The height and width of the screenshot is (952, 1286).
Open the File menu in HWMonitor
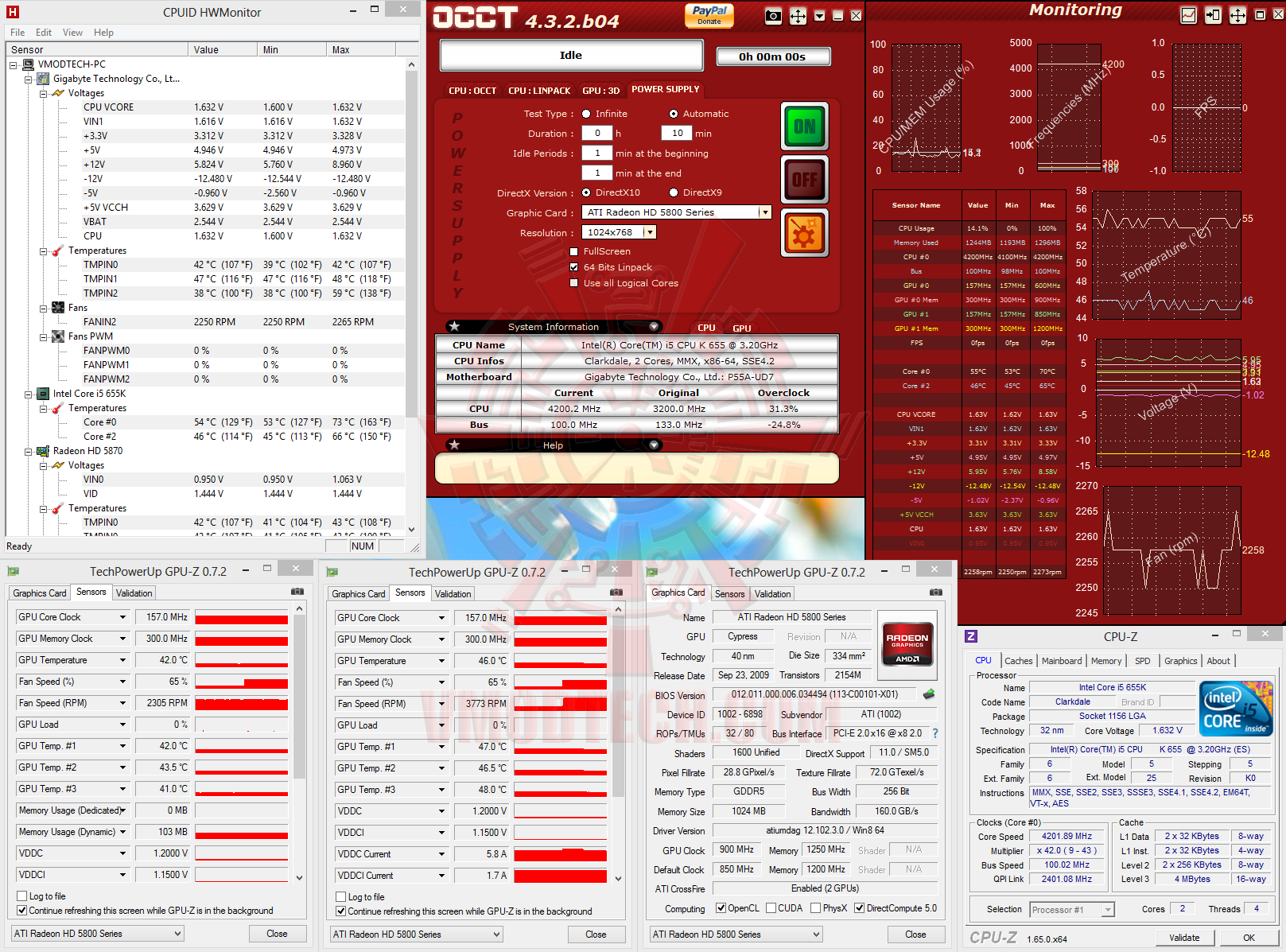tap(17, 33)
